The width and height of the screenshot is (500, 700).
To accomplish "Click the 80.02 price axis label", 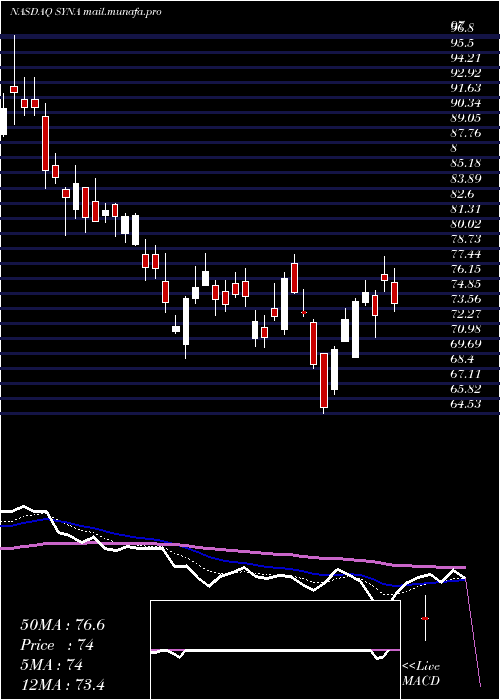I will point(467,225).
